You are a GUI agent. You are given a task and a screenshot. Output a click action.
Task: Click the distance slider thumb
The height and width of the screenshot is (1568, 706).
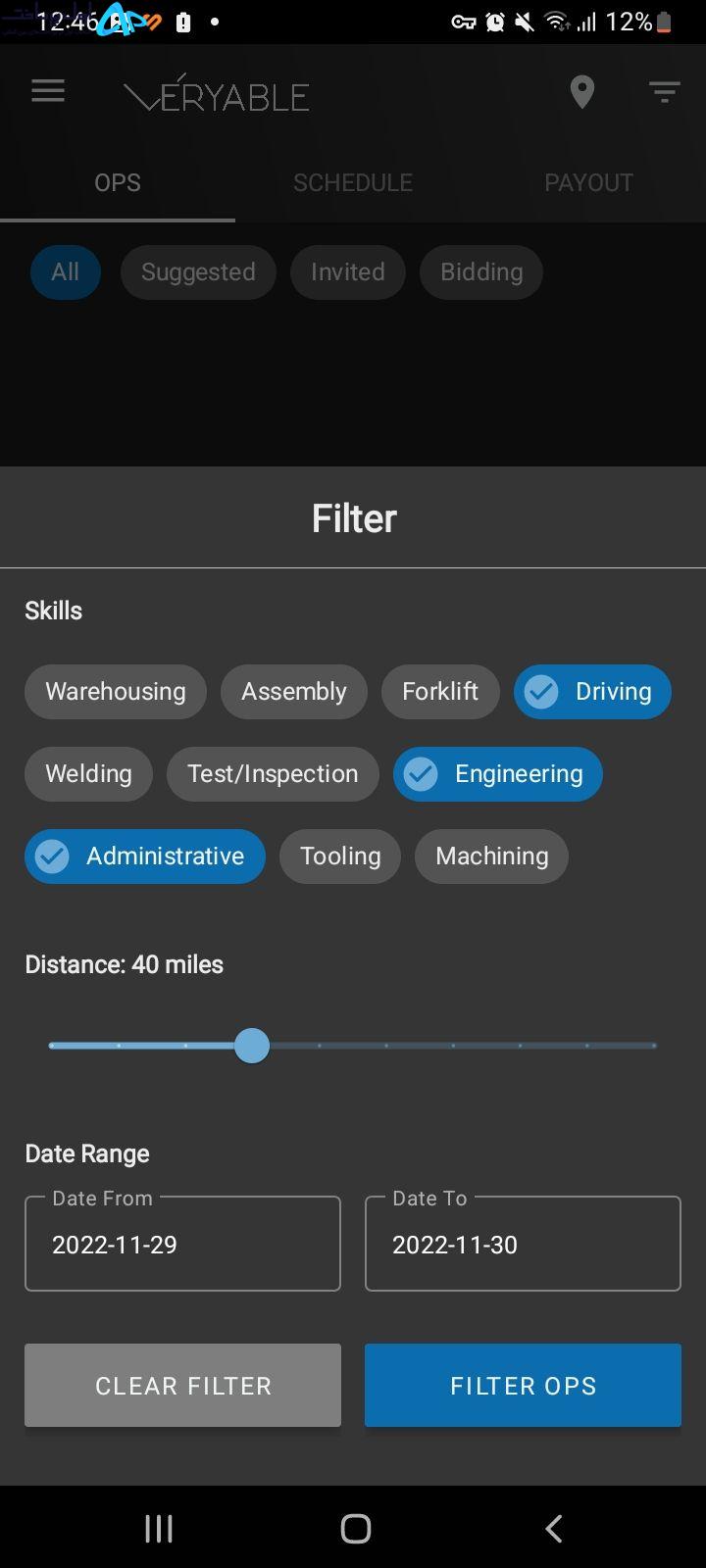tap(252, 1046)
